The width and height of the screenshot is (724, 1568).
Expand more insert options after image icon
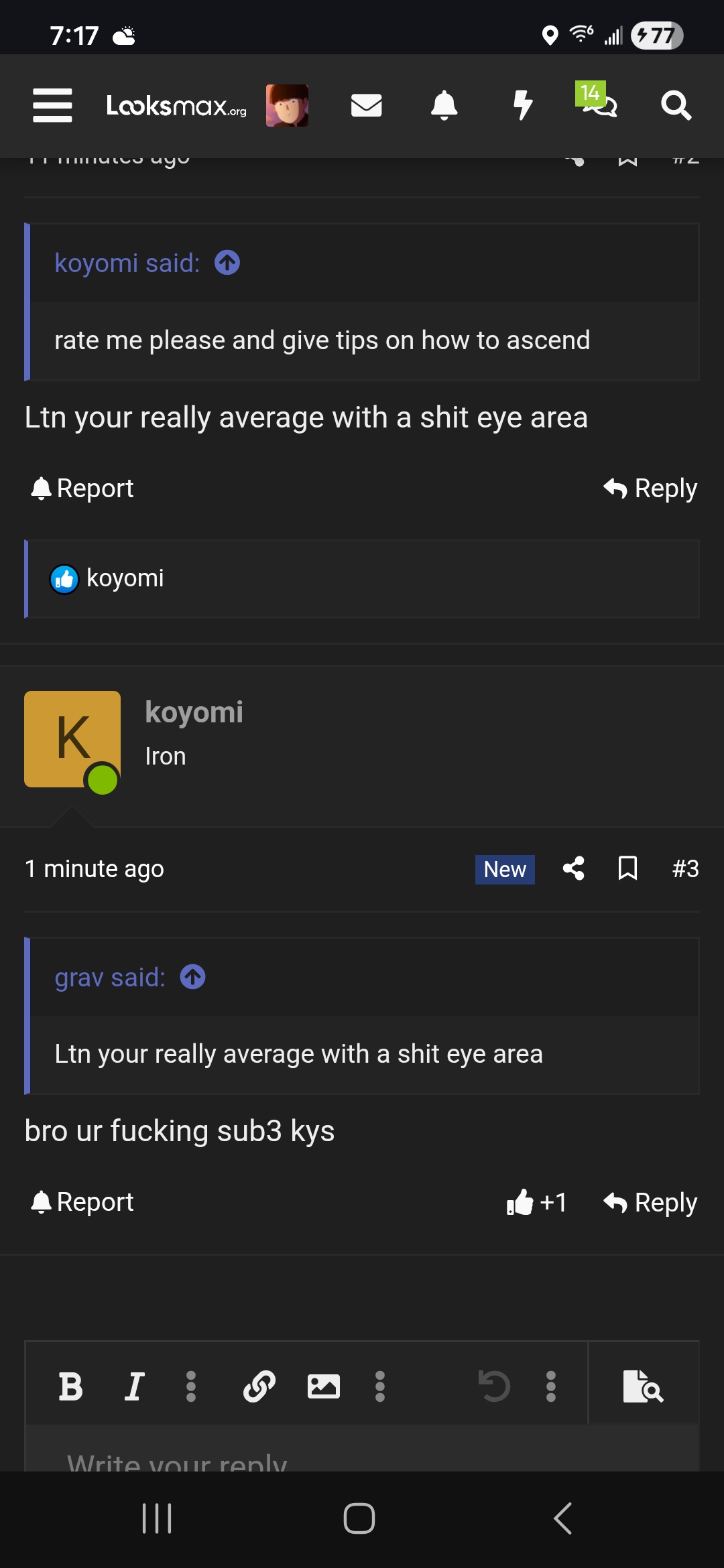[380, 1386]
